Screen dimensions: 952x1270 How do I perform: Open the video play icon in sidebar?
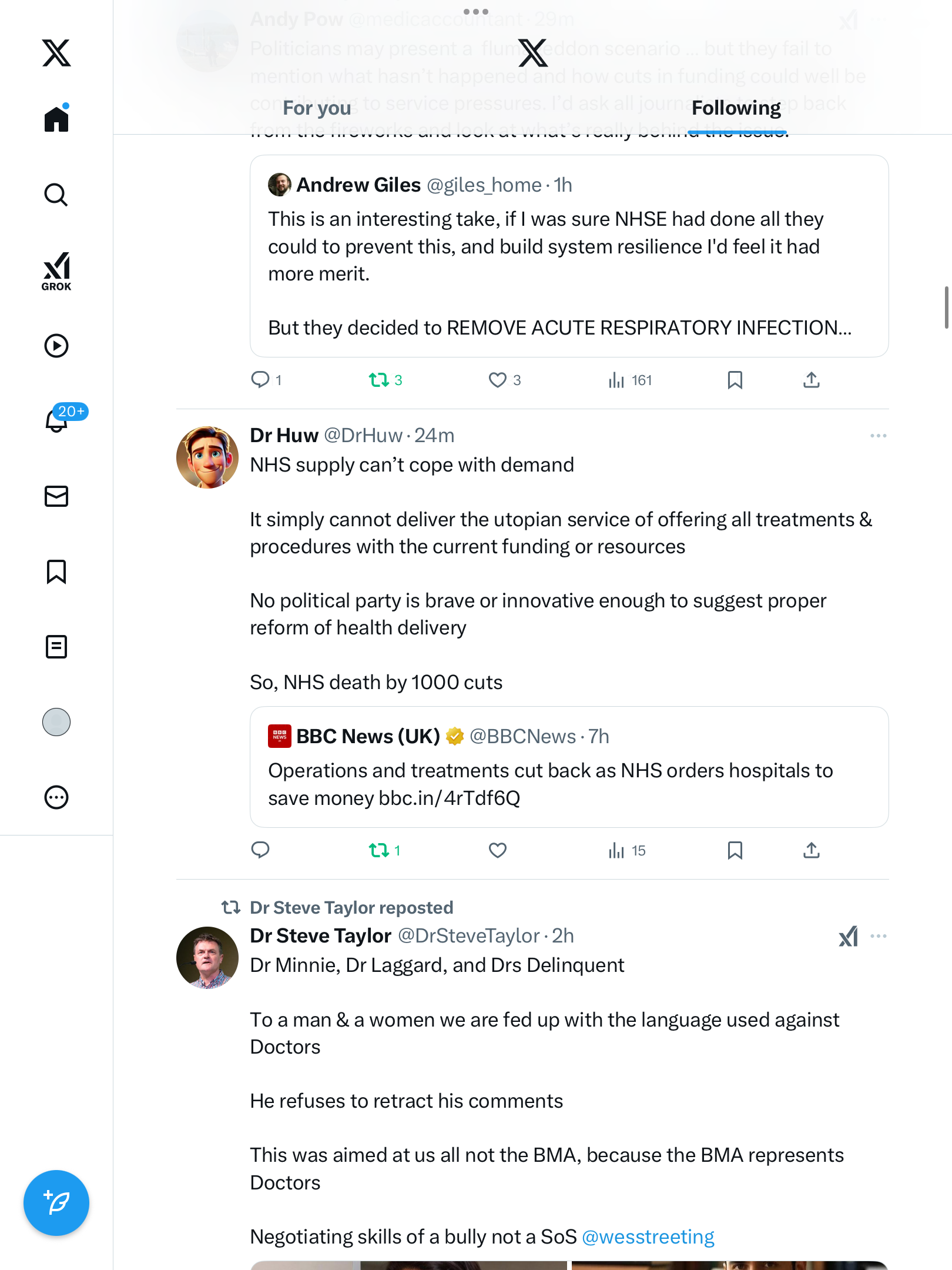tap(56, 346)
